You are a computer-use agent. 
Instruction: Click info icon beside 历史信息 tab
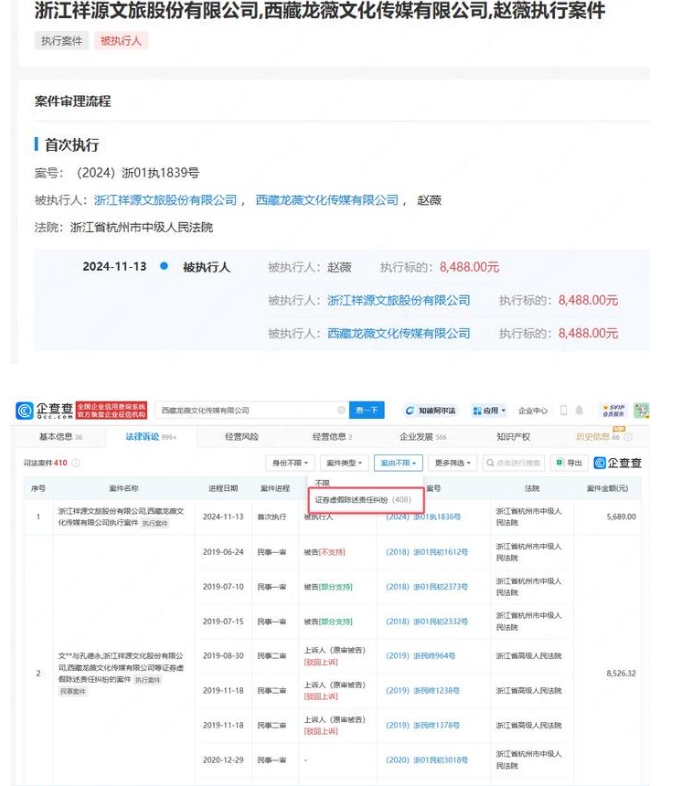coord(628,437)
